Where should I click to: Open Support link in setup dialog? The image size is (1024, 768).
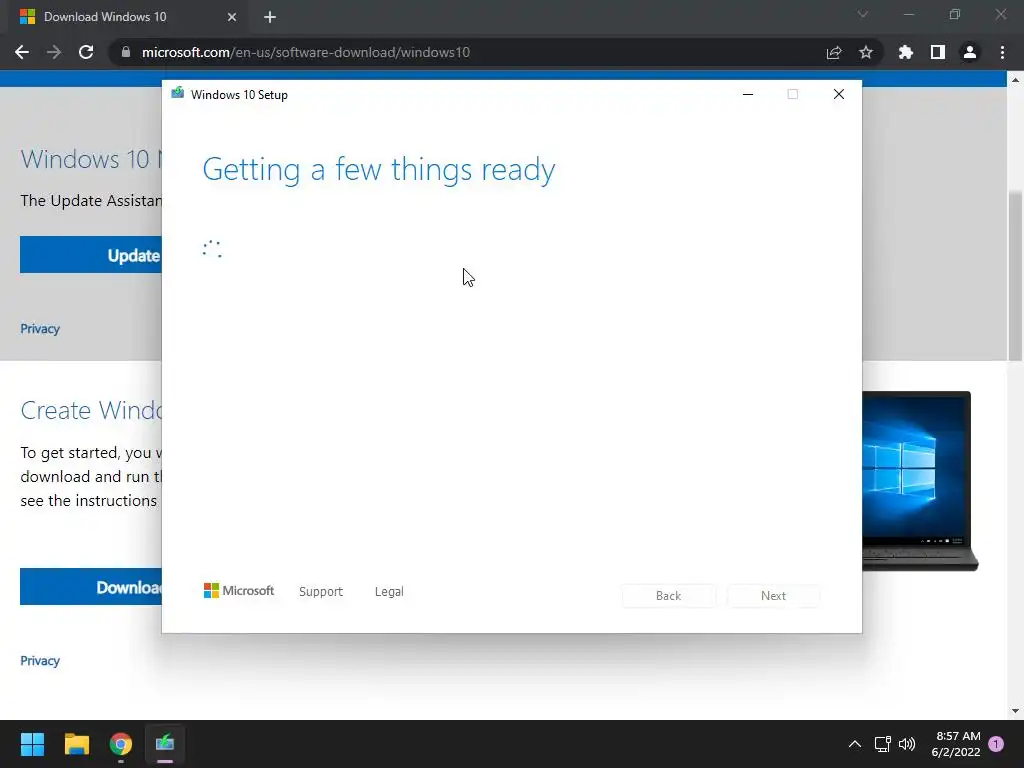pos(321,592)
